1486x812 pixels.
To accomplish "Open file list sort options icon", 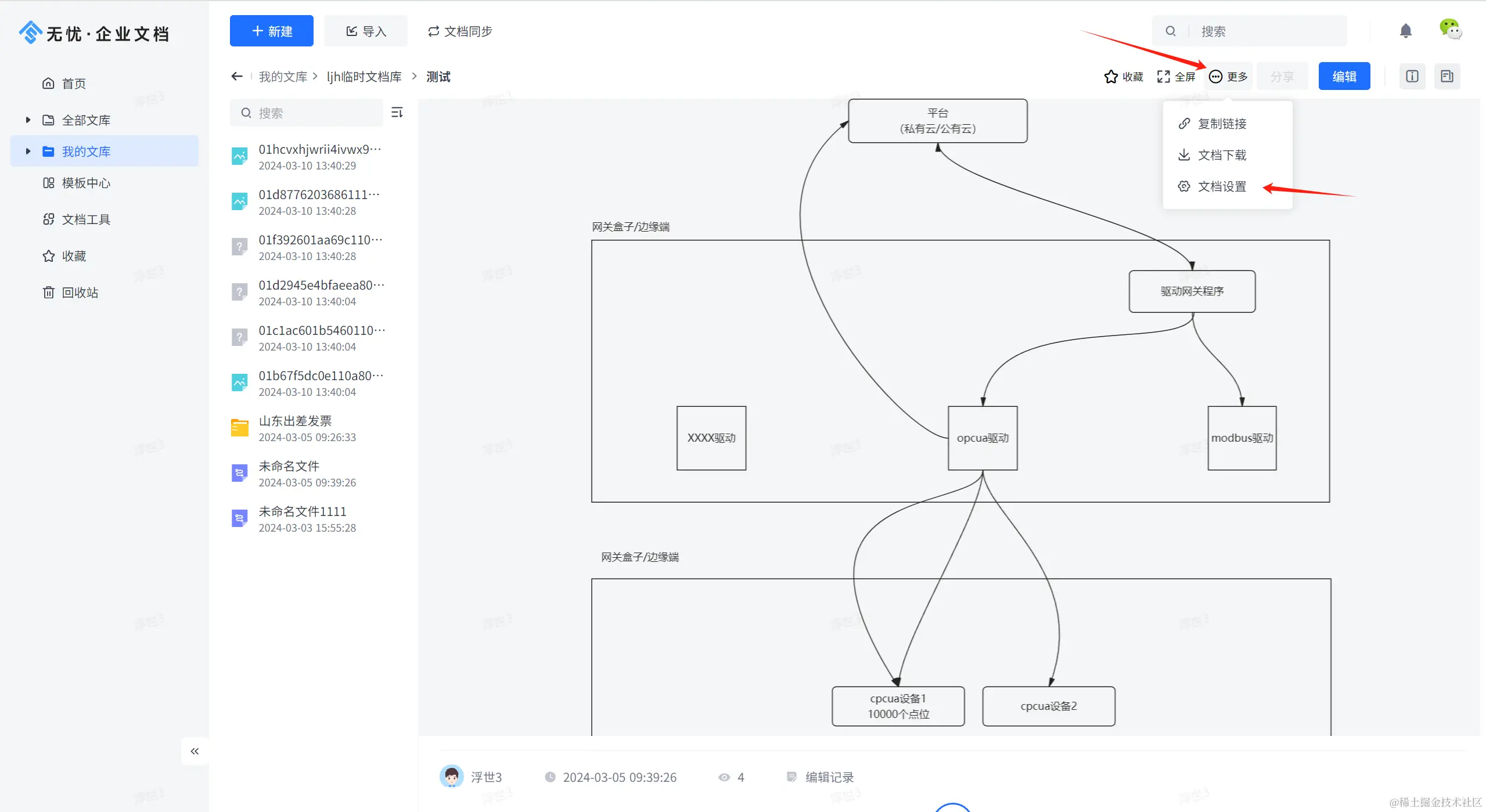I will (397, 113).
